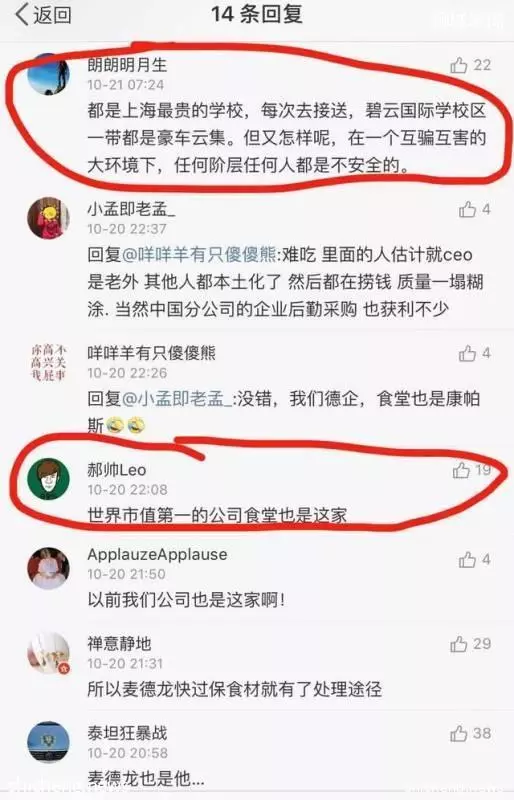Tap the username 禅意静地

[x=119, y=643]
